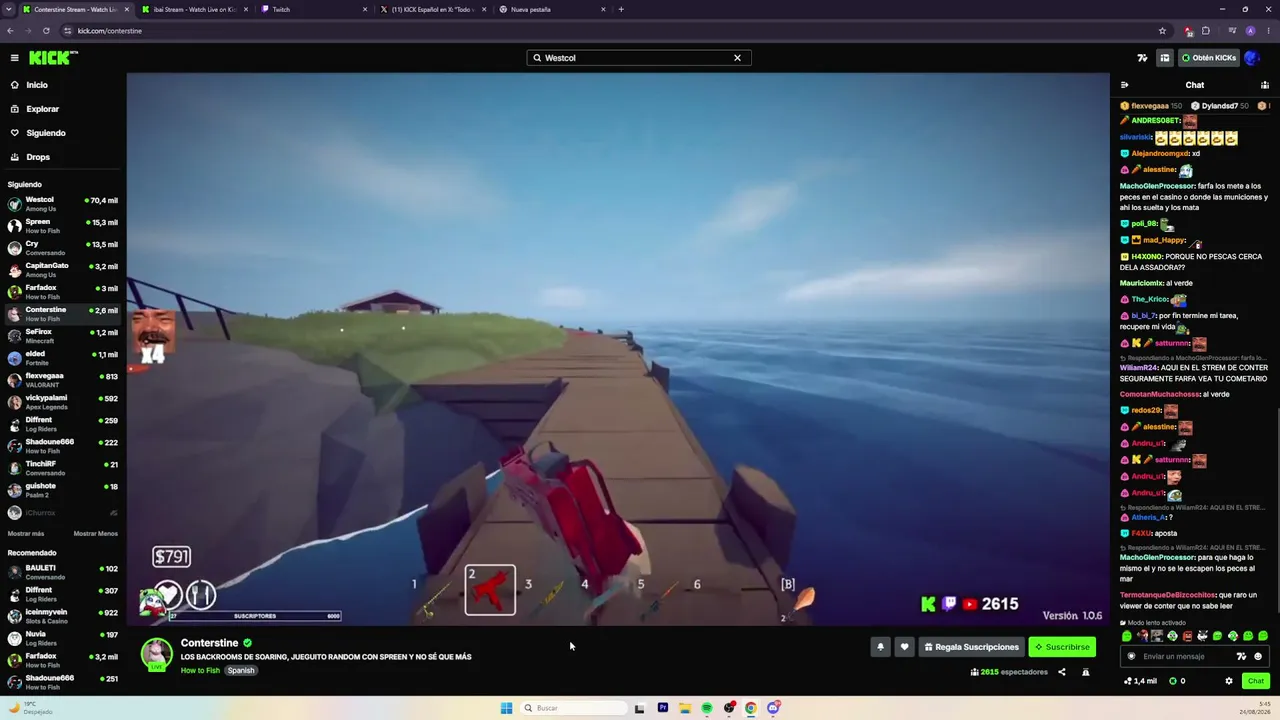This screenshot has height=720, width=1280.
Task: Open vickypalami Apex Legends channel
Action: coord(63,402)
